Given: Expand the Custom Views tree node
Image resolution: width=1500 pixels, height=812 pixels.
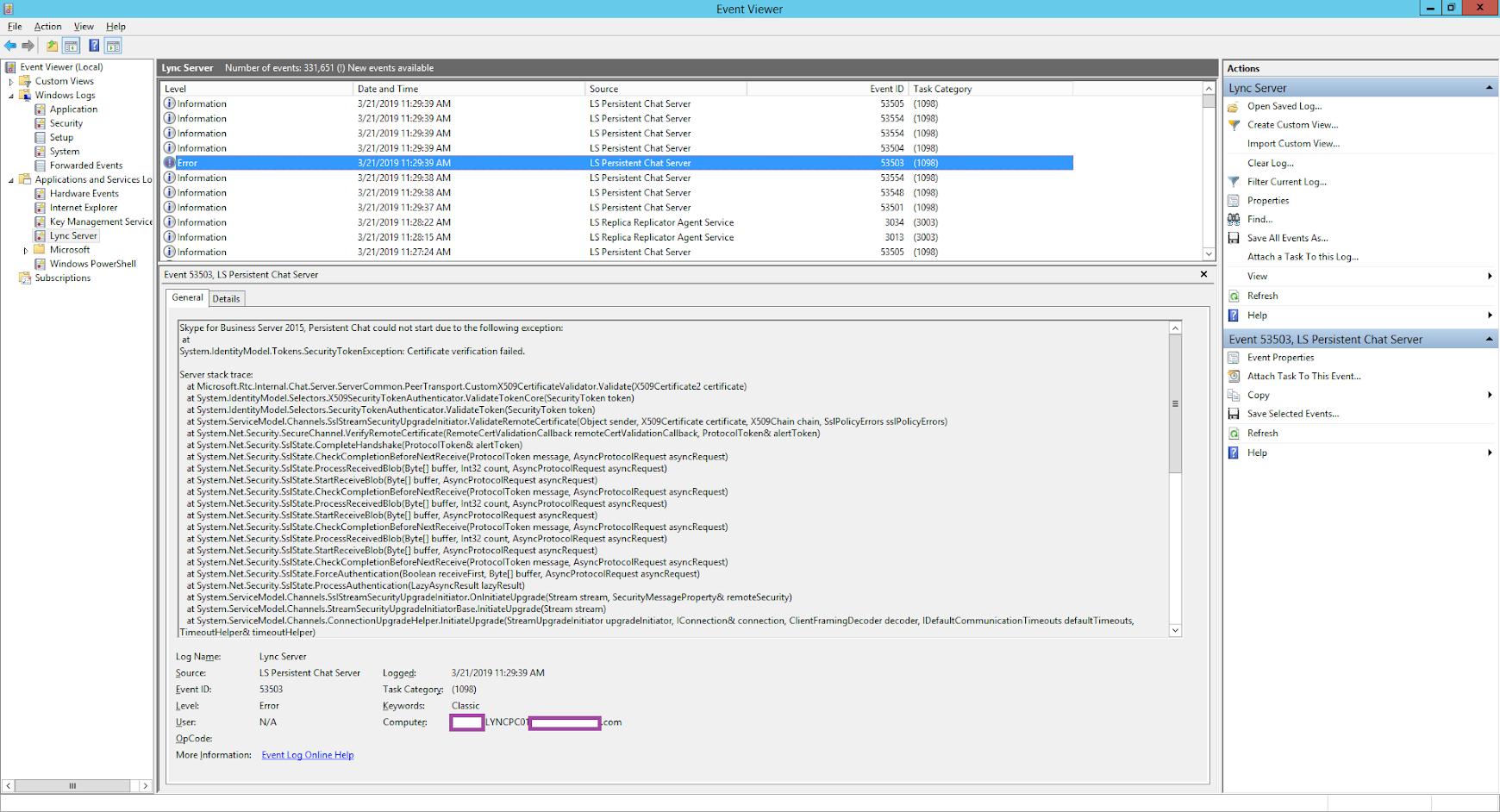Looking at the screenshot, I should click(11, 82).
